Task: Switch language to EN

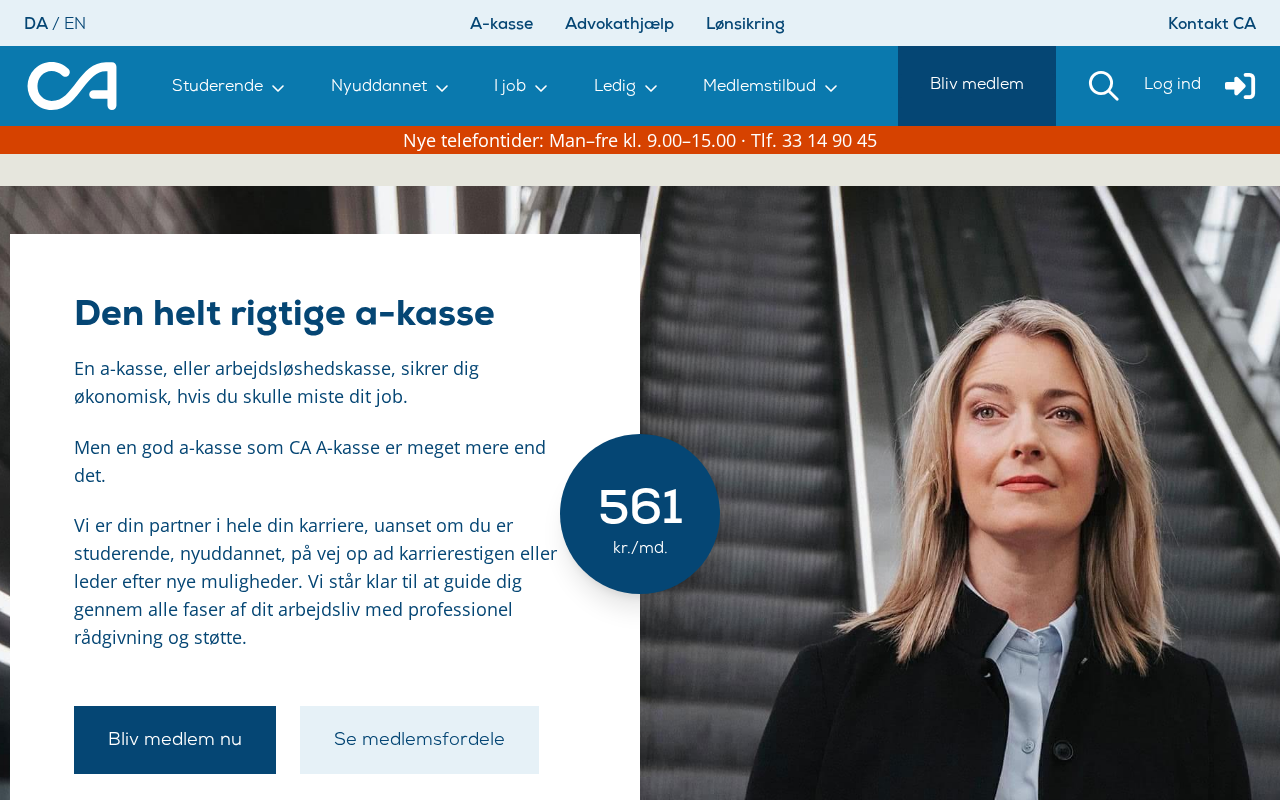Action: click(75, 24)
